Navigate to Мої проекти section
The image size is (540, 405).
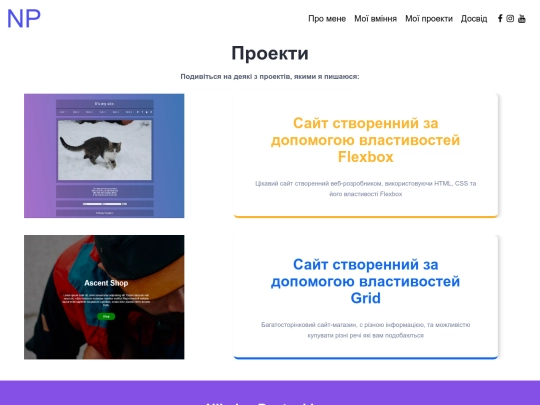[x=429, y=19]
